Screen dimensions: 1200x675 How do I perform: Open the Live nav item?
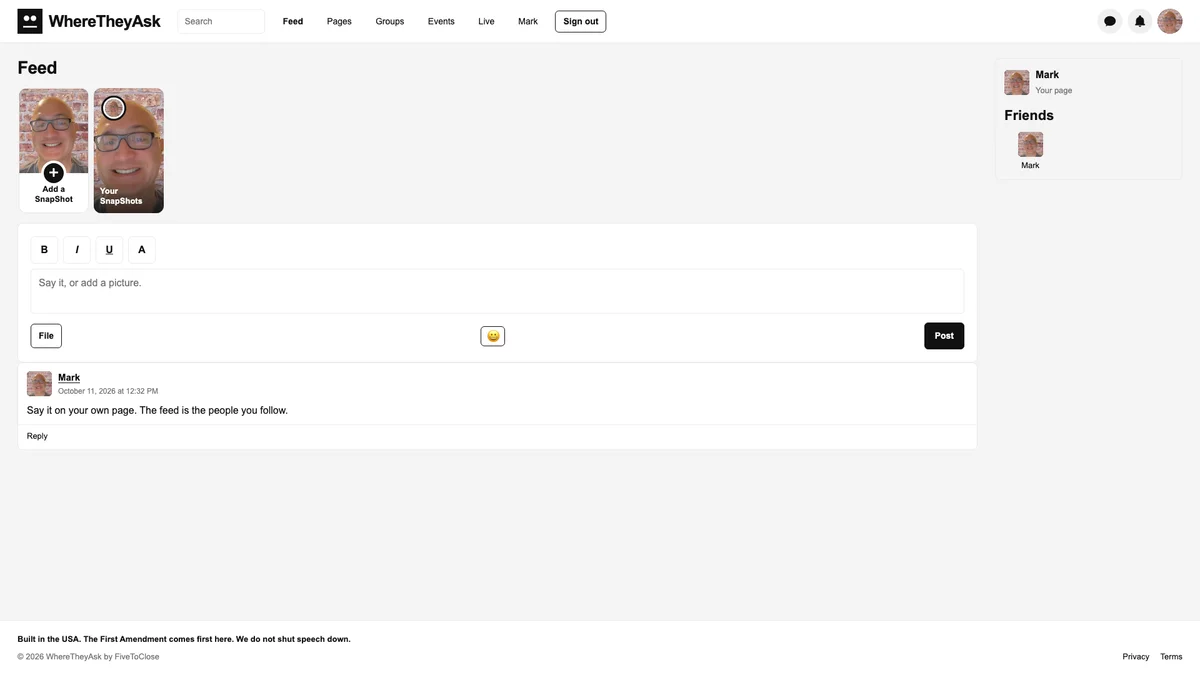coord(486,21)
